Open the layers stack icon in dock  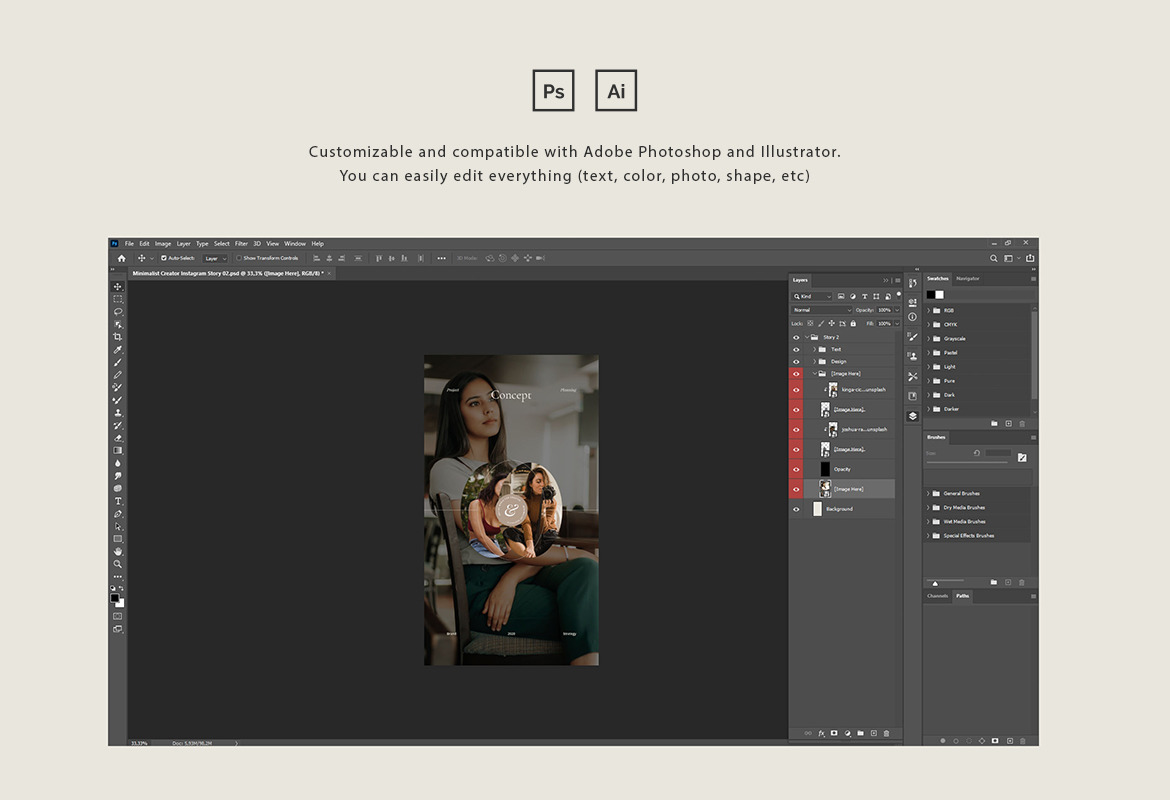(x=913, y=416)
